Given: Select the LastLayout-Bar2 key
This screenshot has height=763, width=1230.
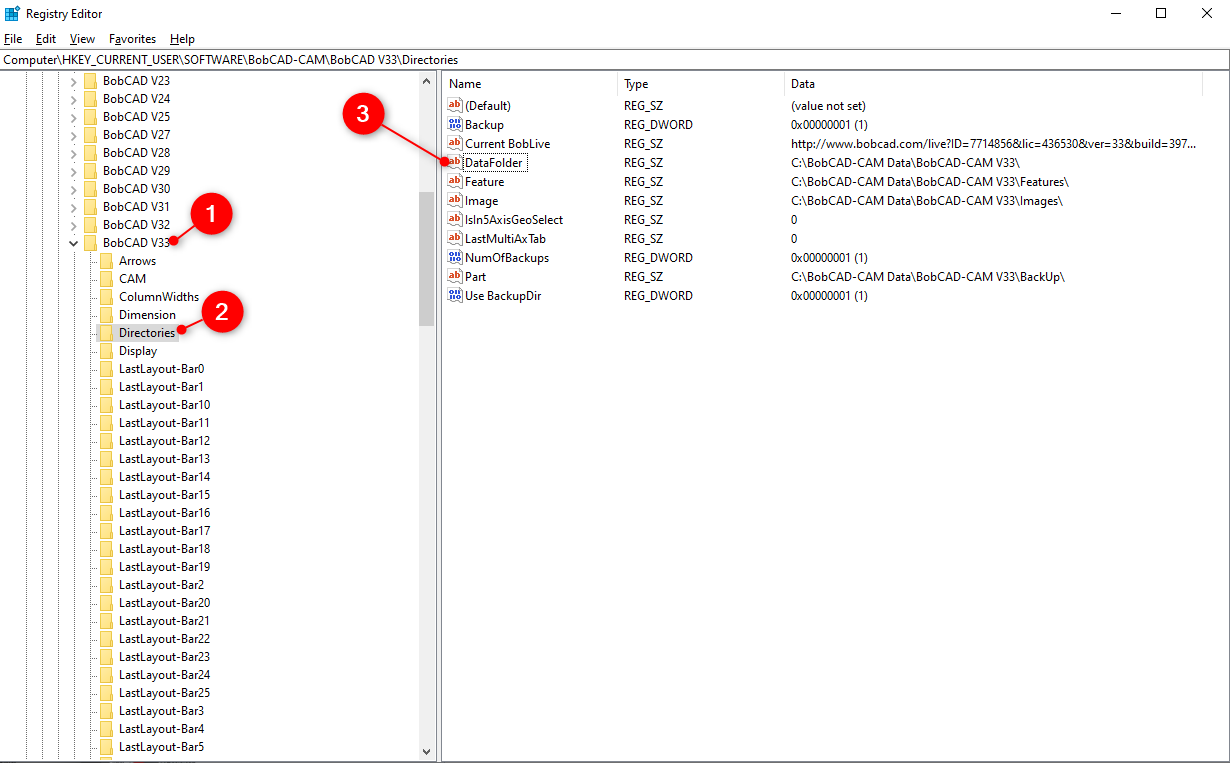Looking at the screenshot, I should (x=161, y=585).
